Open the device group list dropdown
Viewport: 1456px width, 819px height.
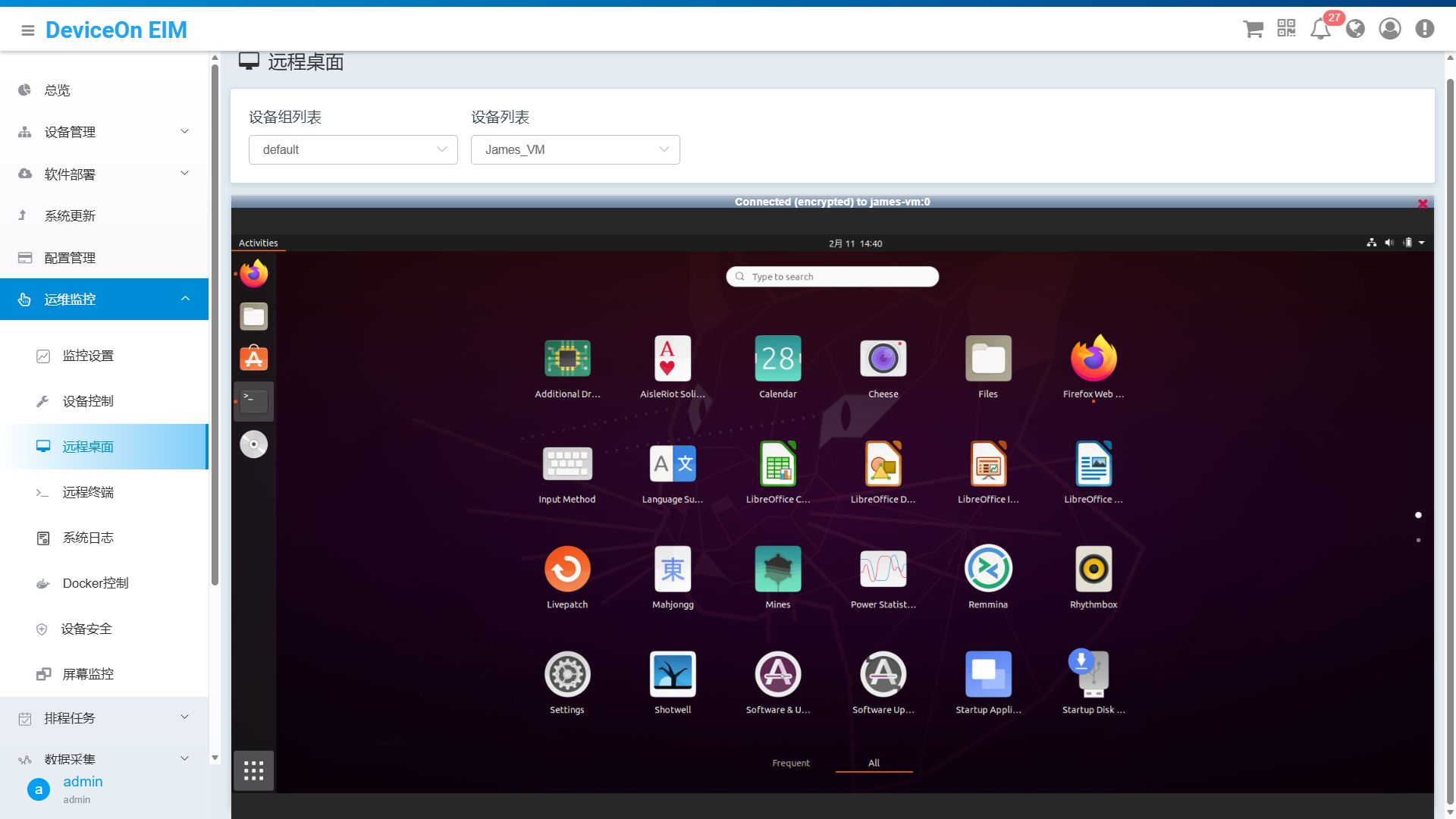pos(353,150)
